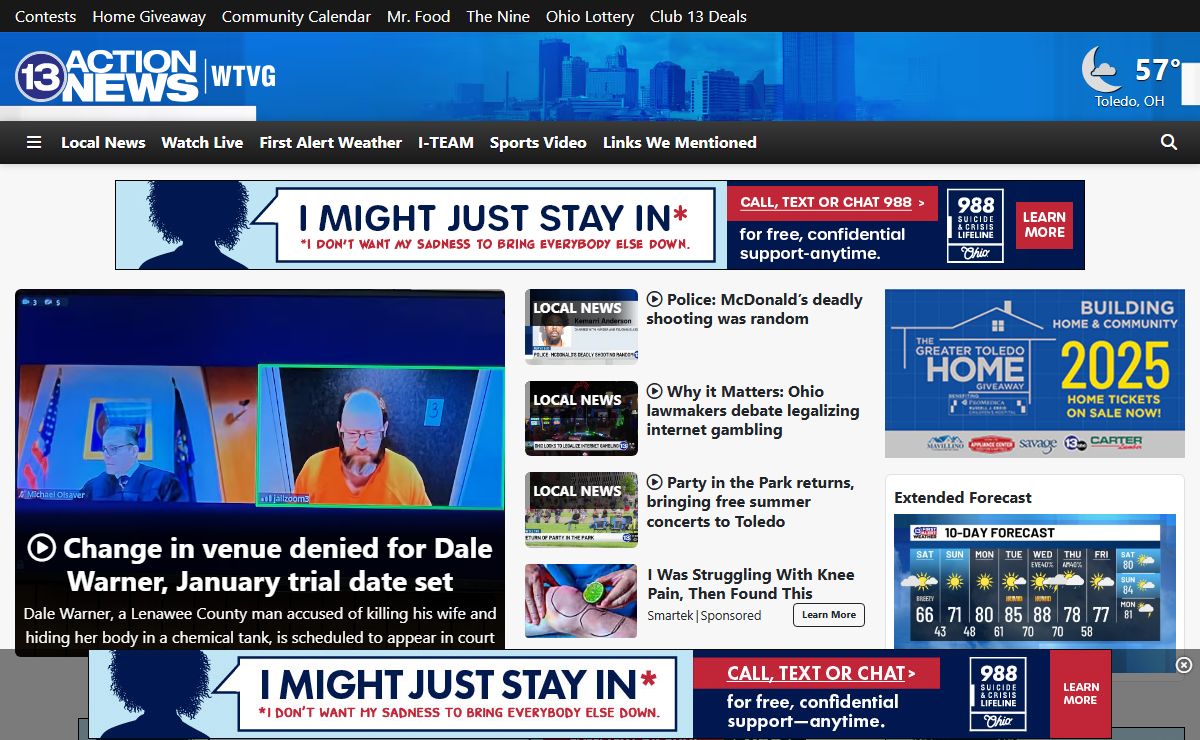Click the 988 Lifeline logo in top banner
The image size is (1200, 740).
tap(975, 225)
